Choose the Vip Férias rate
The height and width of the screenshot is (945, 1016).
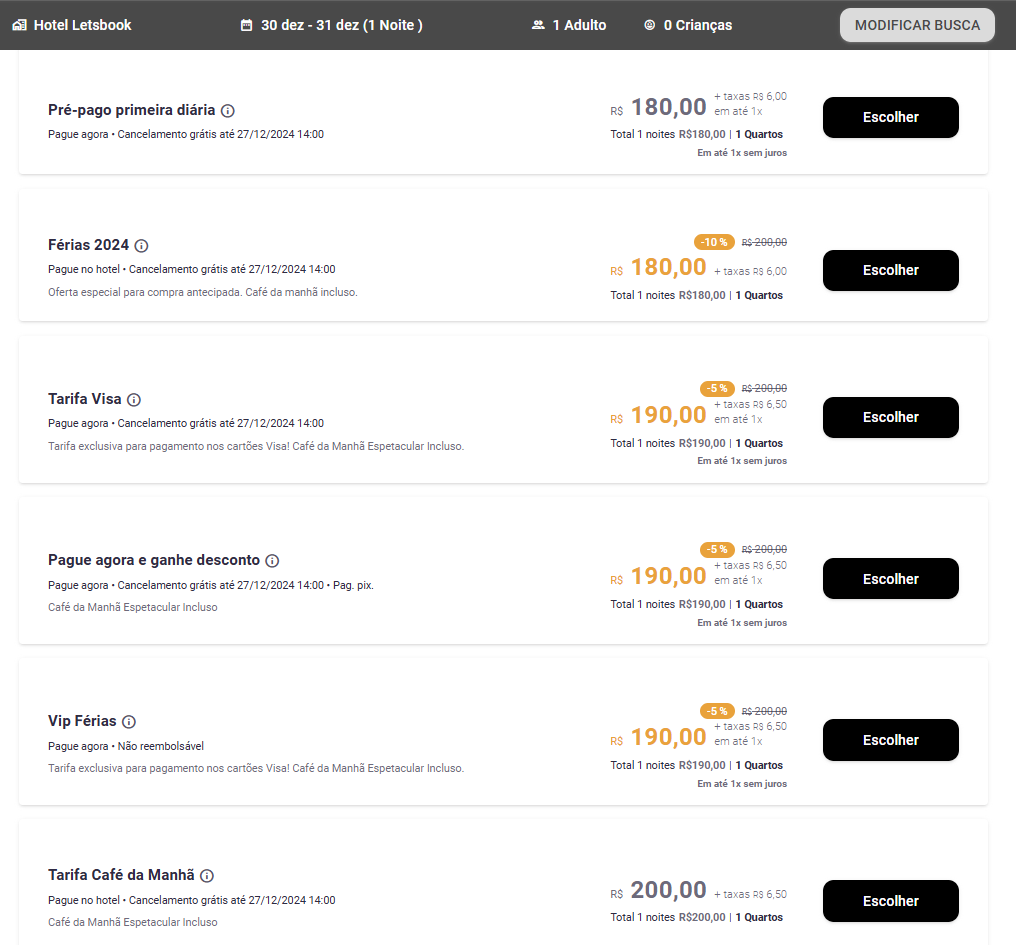[890, 740]
